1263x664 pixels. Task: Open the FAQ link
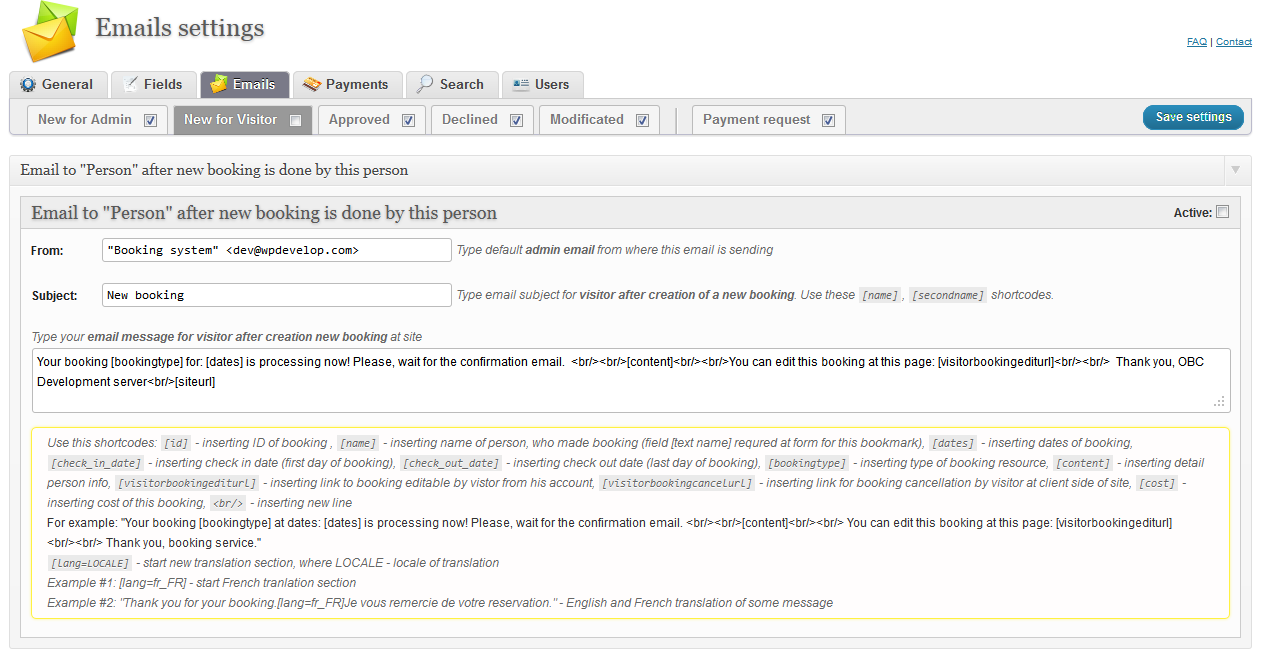pos(1197,42)
